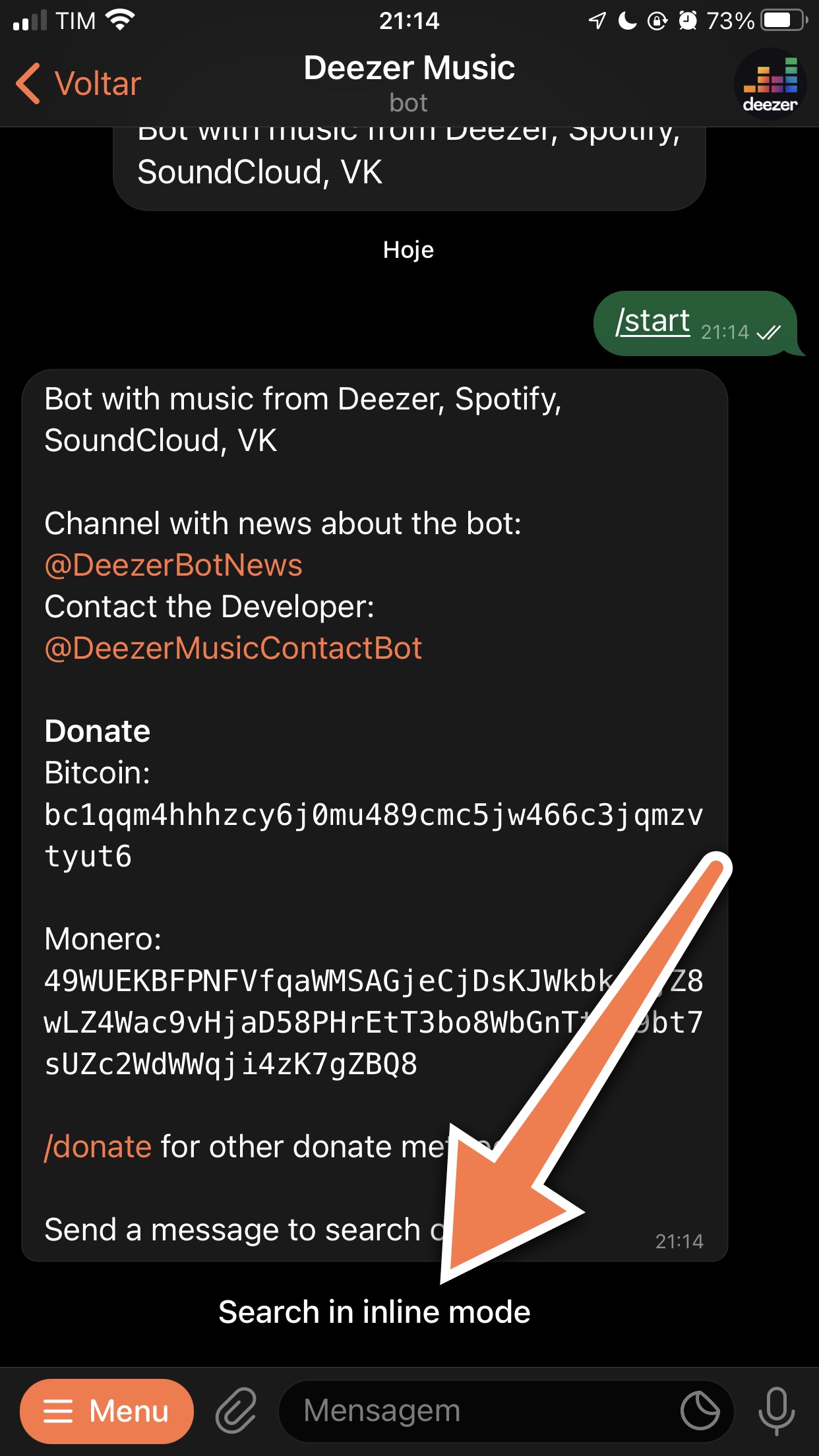This screenshot has width=819, height=1456.
Task: Tap the microphone voice message icon
Action: click(776, 1410)
